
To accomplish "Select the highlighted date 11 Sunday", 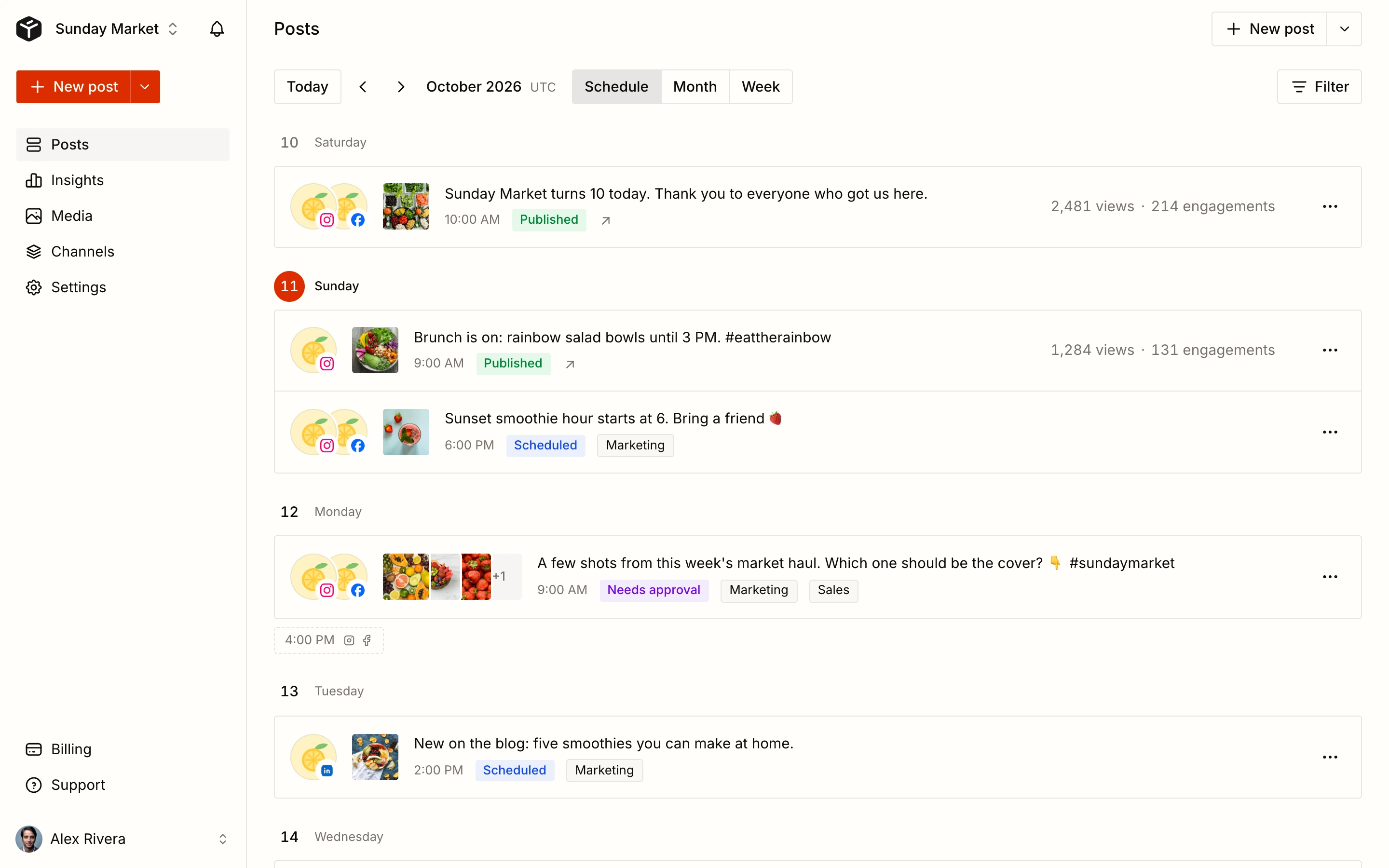I will [289, 286].
